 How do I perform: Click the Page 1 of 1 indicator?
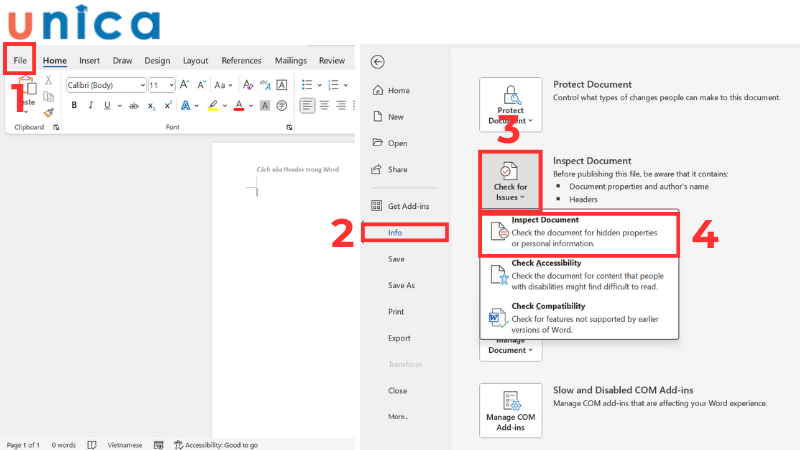[23, 445]
